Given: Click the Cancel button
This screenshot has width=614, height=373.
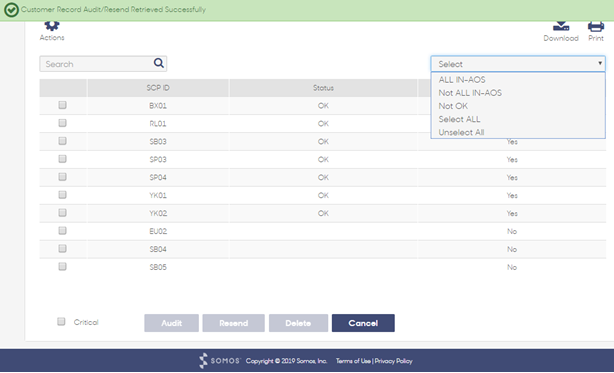Looking at the screenshot, I should 363,323.
